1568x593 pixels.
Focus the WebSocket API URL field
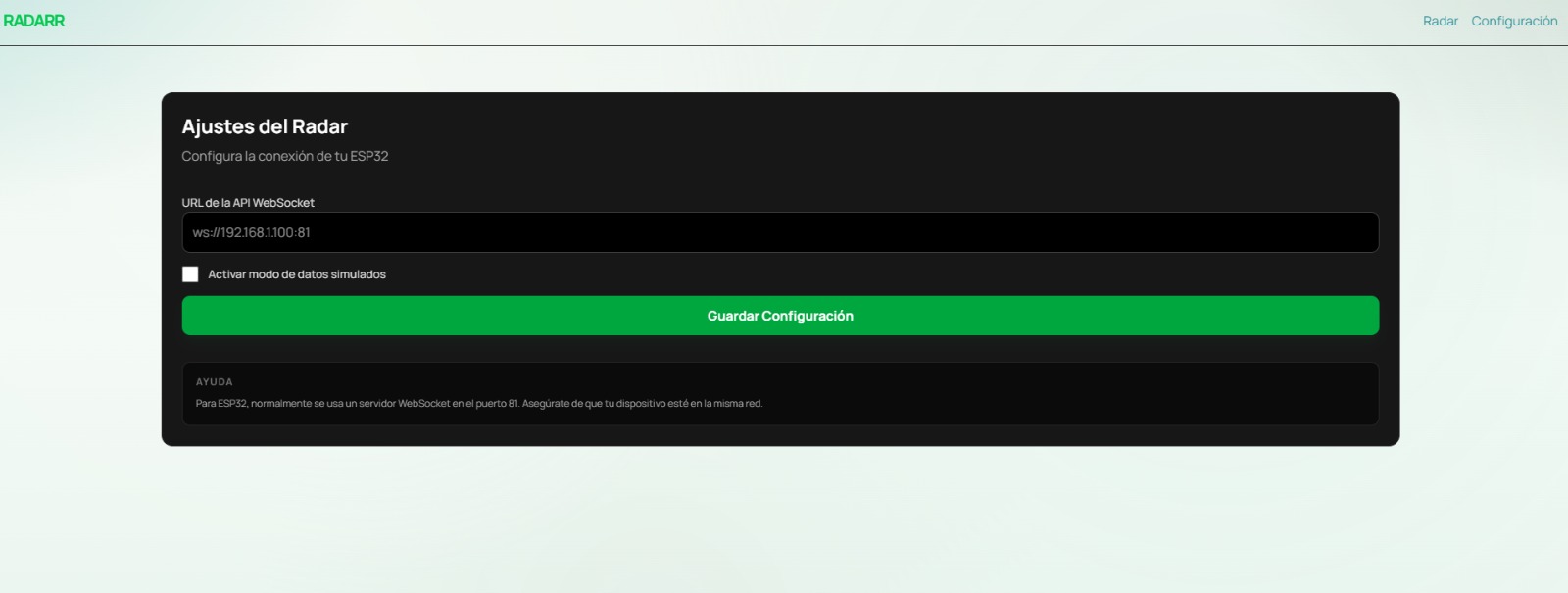780,232
